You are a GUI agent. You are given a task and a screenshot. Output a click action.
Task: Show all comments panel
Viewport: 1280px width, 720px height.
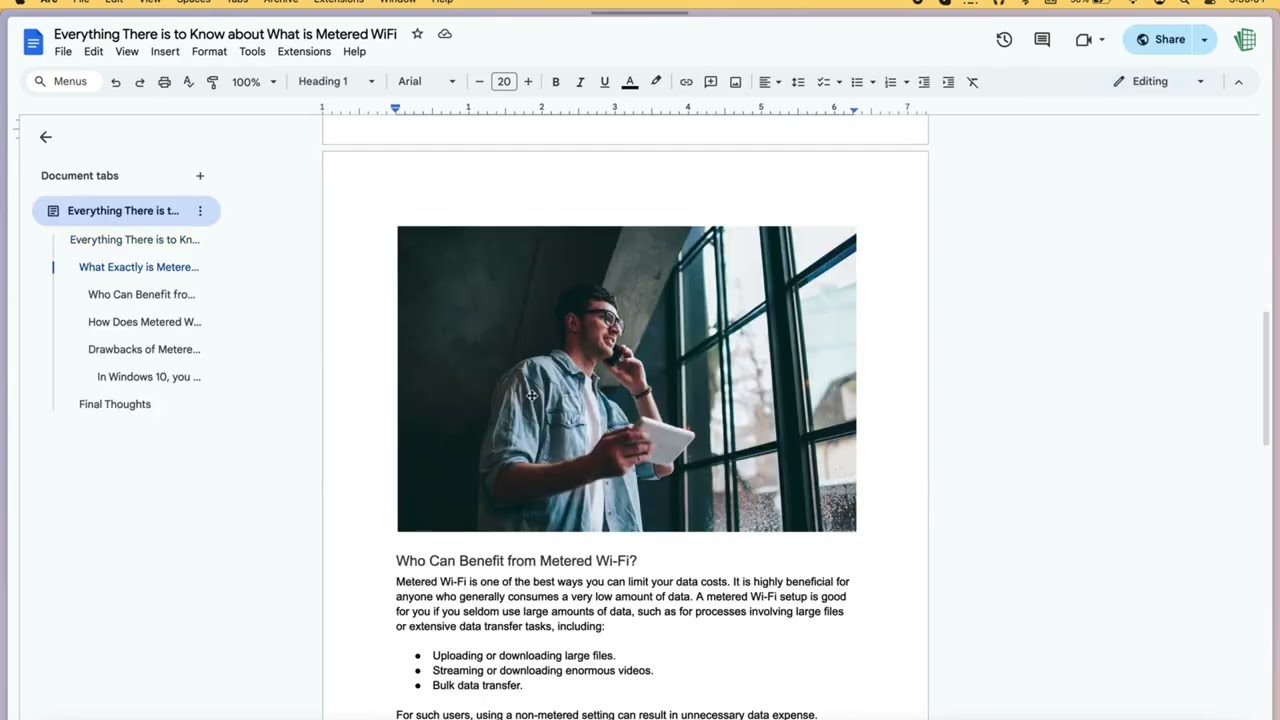point(1042,40)
